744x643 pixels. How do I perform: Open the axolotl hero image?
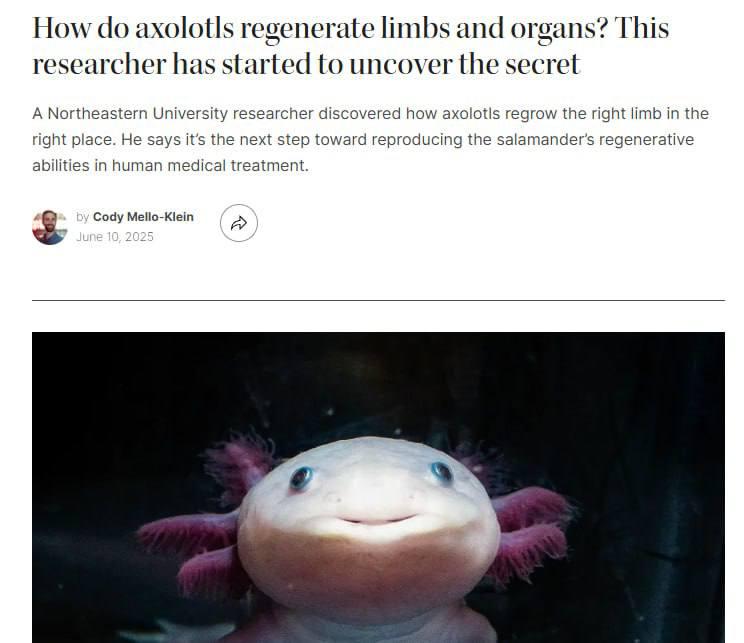pyautogui.click(x=378, y=487)
